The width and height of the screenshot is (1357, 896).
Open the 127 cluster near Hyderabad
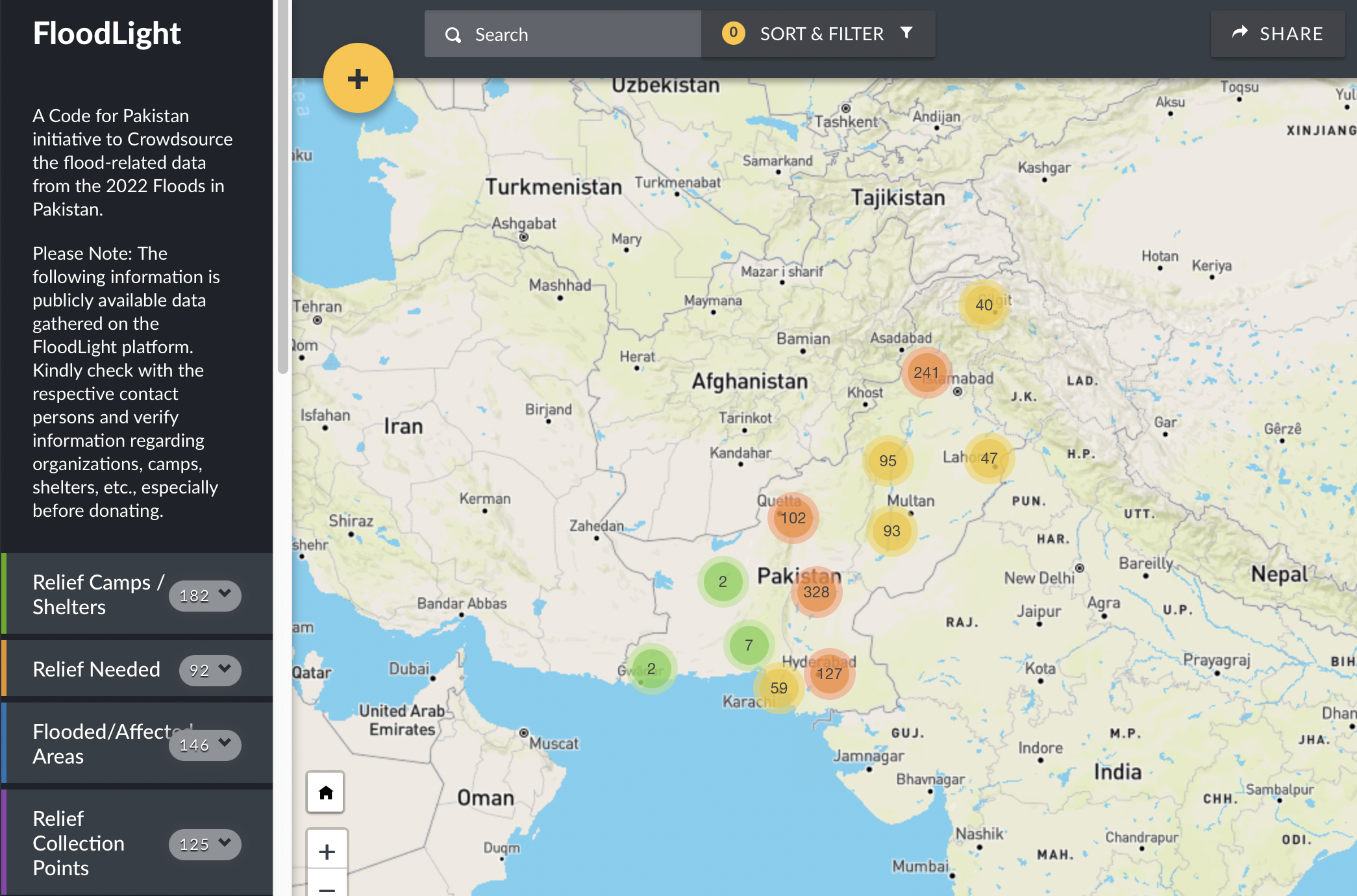pos(829,674)
